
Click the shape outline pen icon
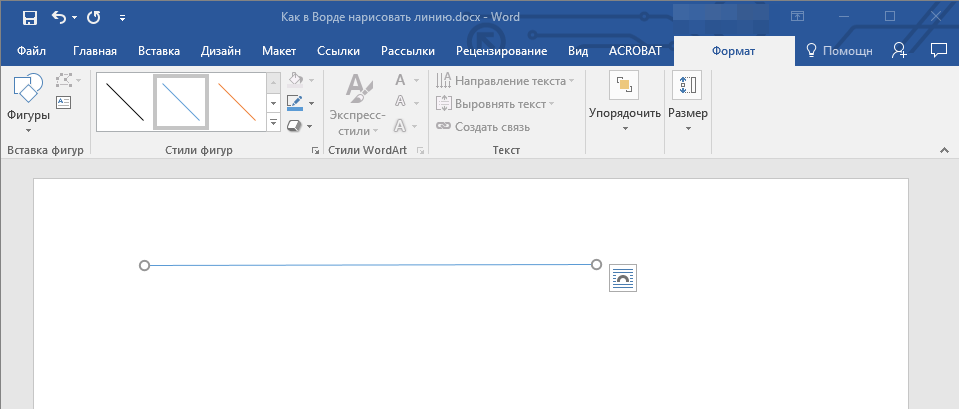295,102
